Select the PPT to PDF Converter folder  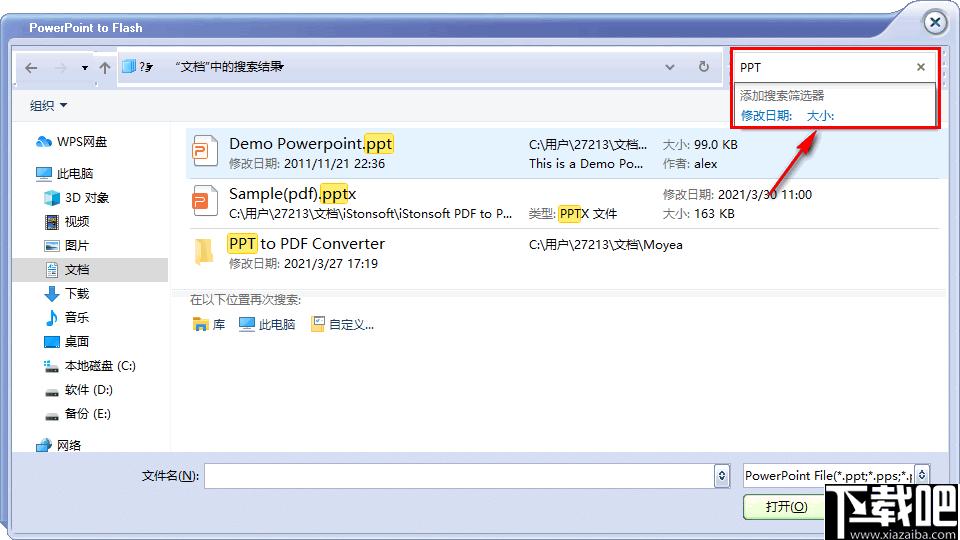coord(563,253)
